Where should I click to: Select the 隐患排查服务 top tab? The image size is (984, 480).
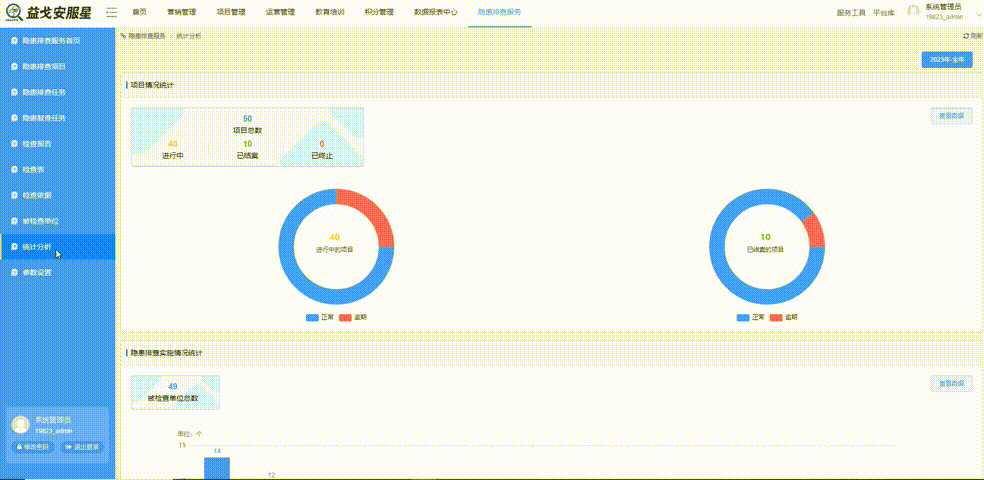[x=500, y=12]
